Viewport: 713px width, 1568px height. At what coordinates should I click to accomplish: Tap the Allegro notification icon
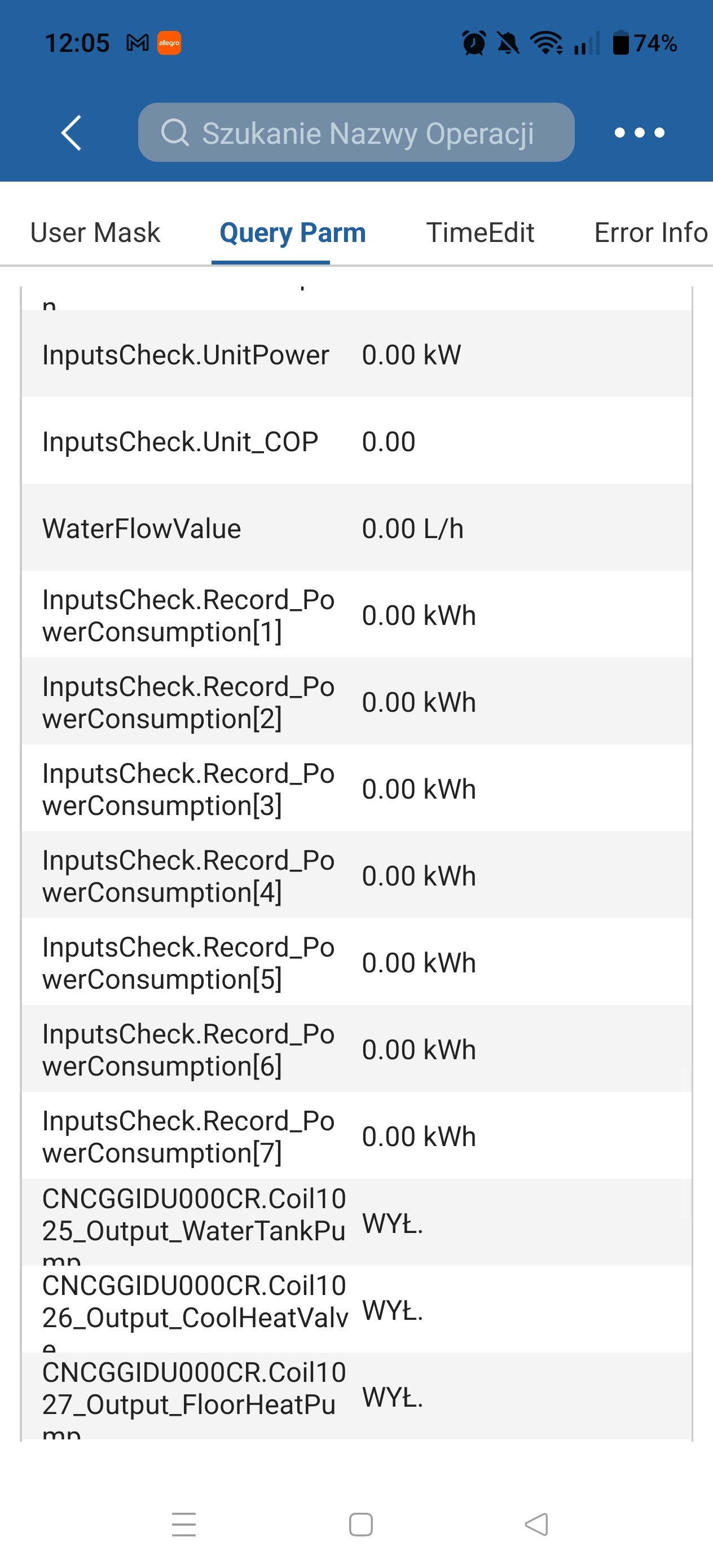[x=169, y=43]
